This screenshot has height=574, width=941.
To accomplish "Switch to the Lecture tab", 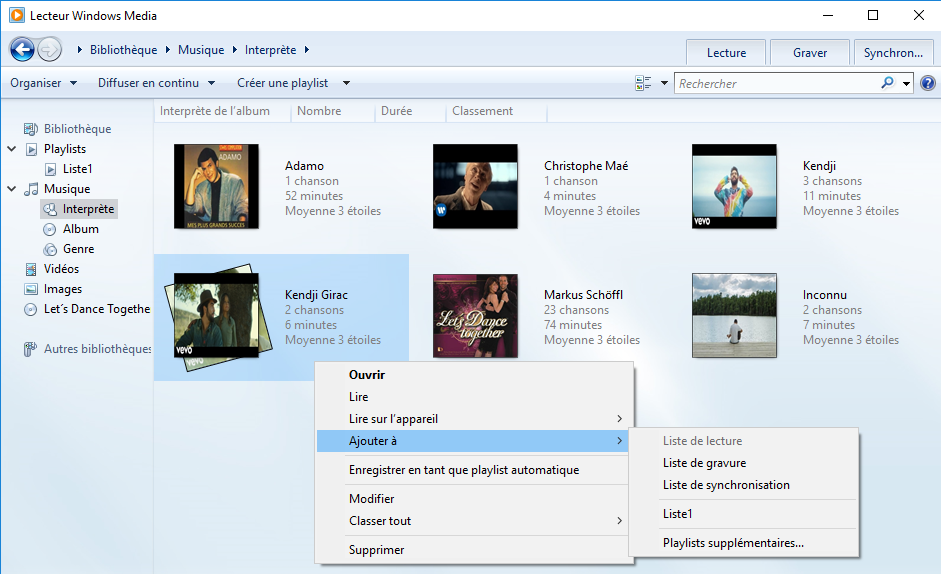I will (x=726, y=52).
